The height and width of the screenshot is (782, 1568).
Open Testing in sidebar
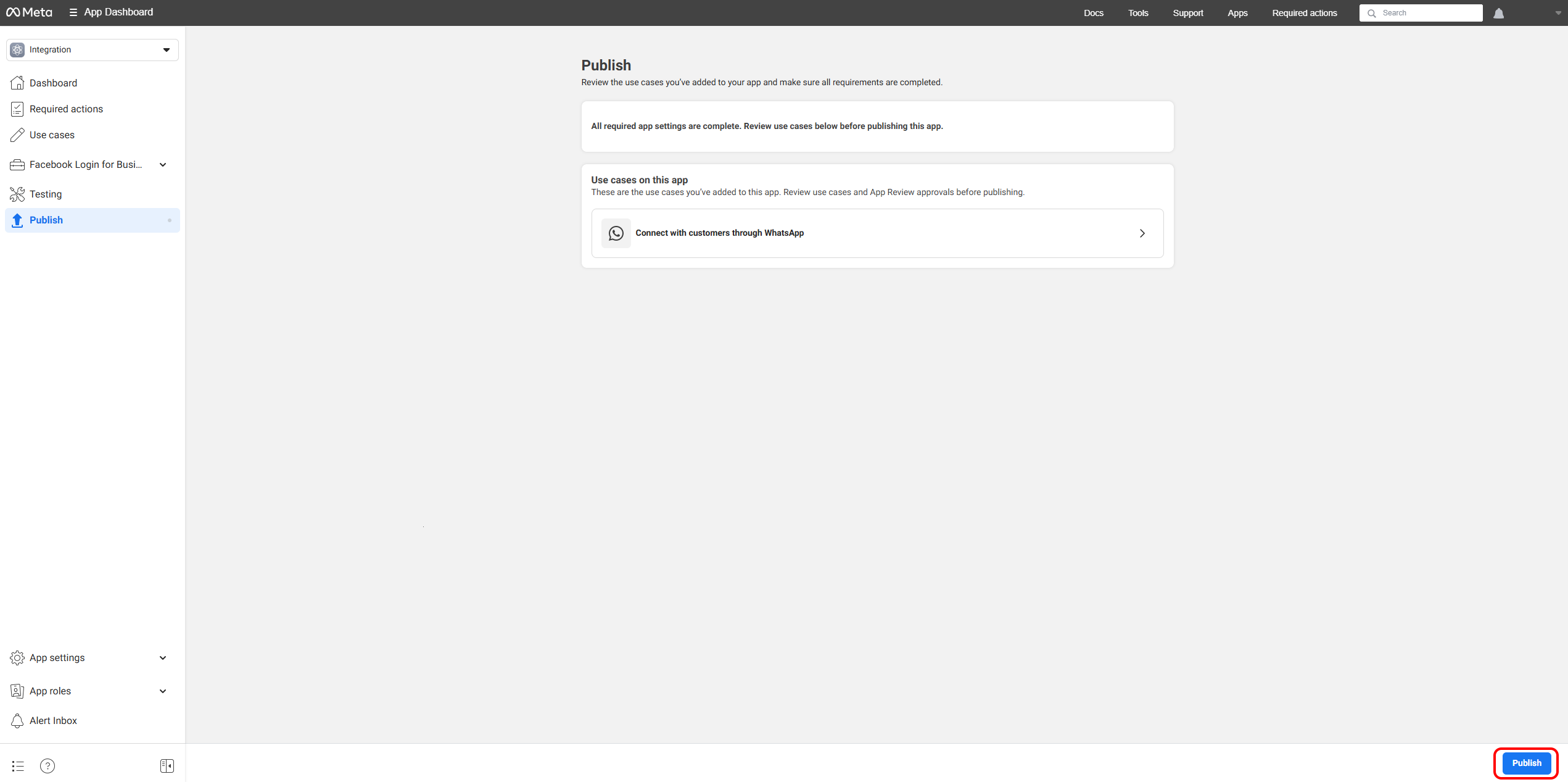click(x=93, y=194)
